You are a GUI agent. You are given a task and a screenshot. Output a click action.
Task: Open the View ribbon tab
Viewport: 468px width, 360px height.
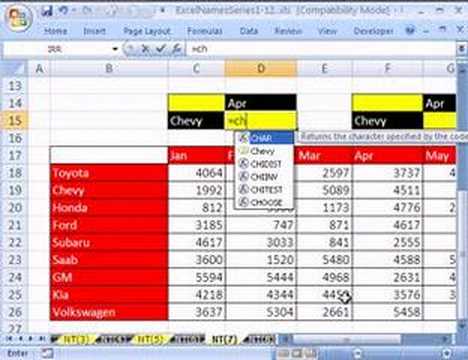click(x=327, y=31)
